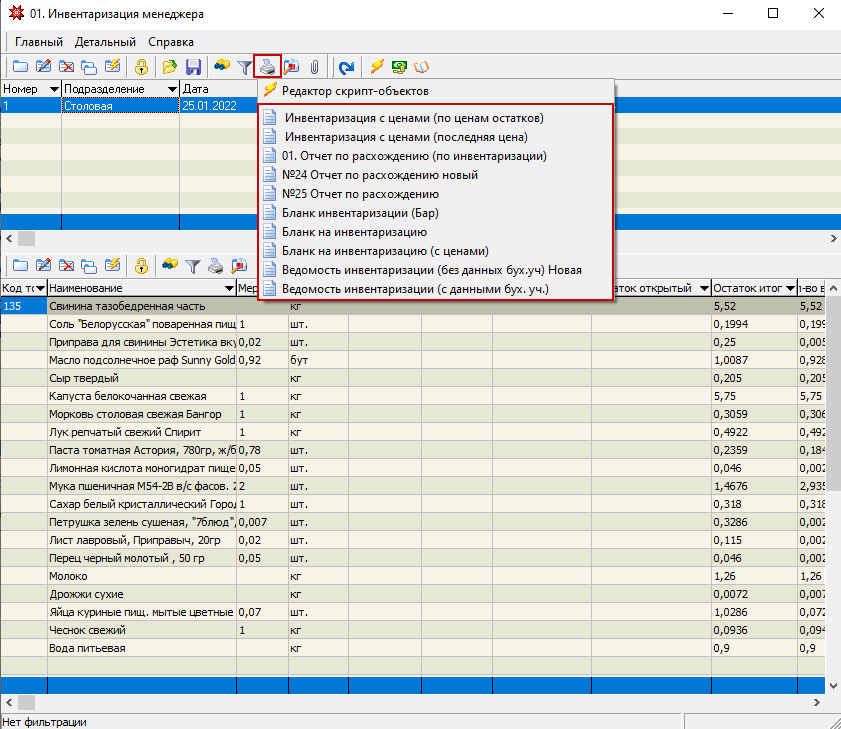Open the Детальный menu
Screen dimensions: 841x729
(105, 42)
